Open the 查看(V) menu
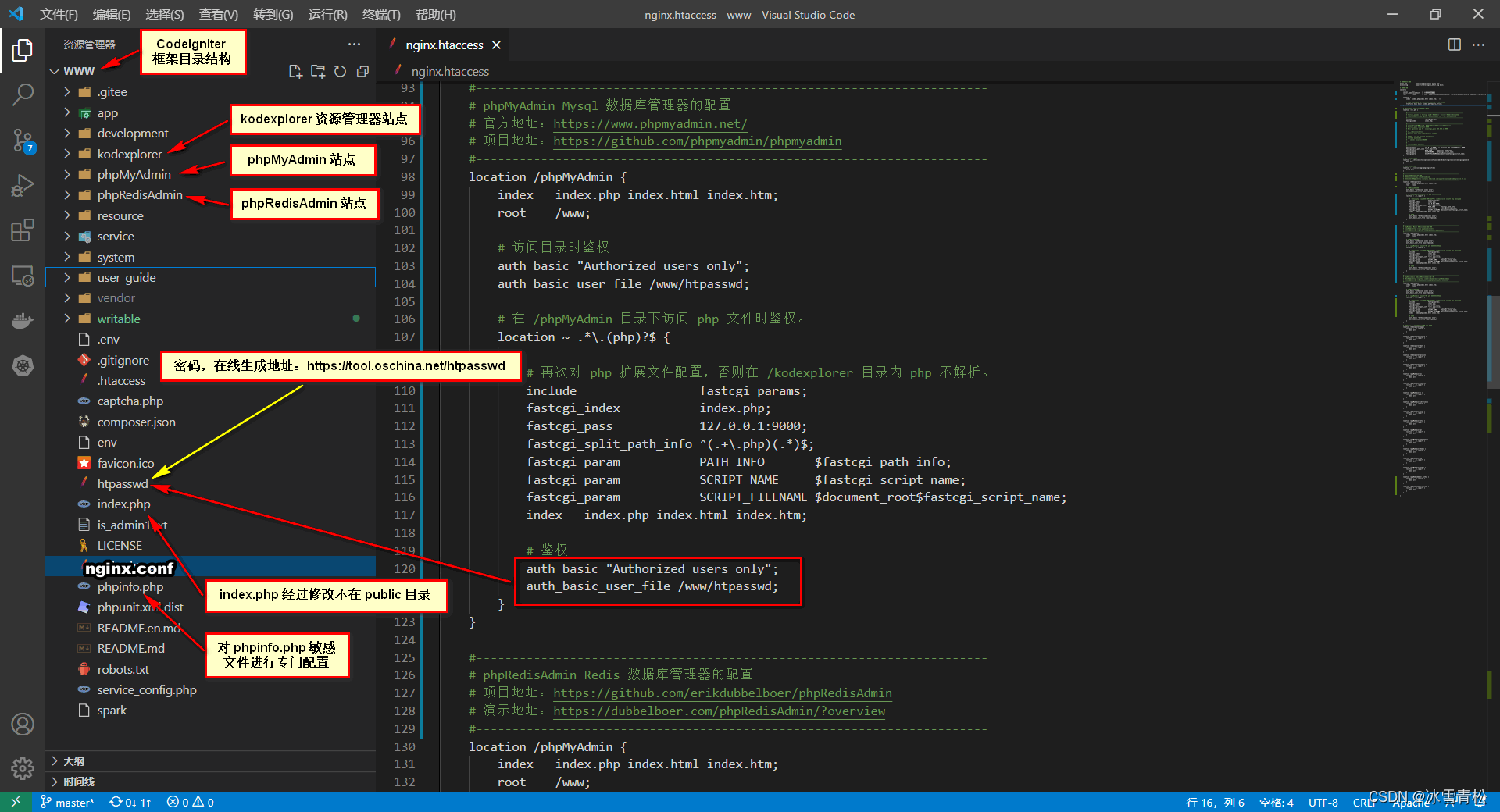The height and width of the screenshot is (812, 1500). click(219, 14)
